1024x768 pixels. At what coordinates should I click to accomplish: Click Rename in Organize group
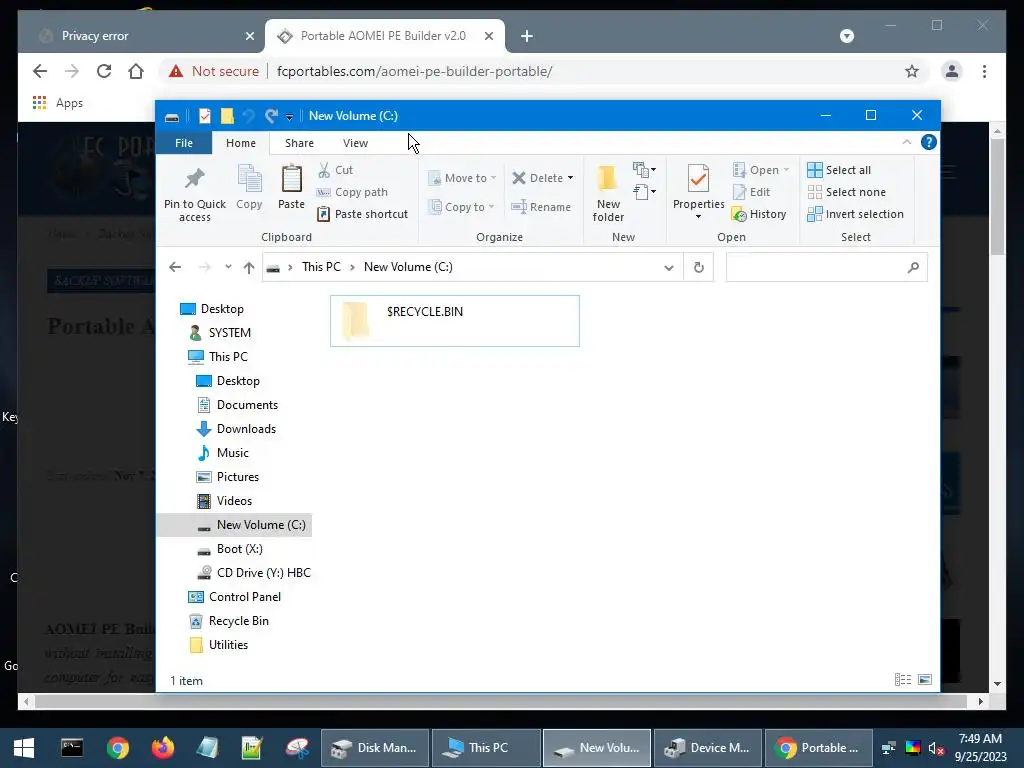click(x=541, y=207)
